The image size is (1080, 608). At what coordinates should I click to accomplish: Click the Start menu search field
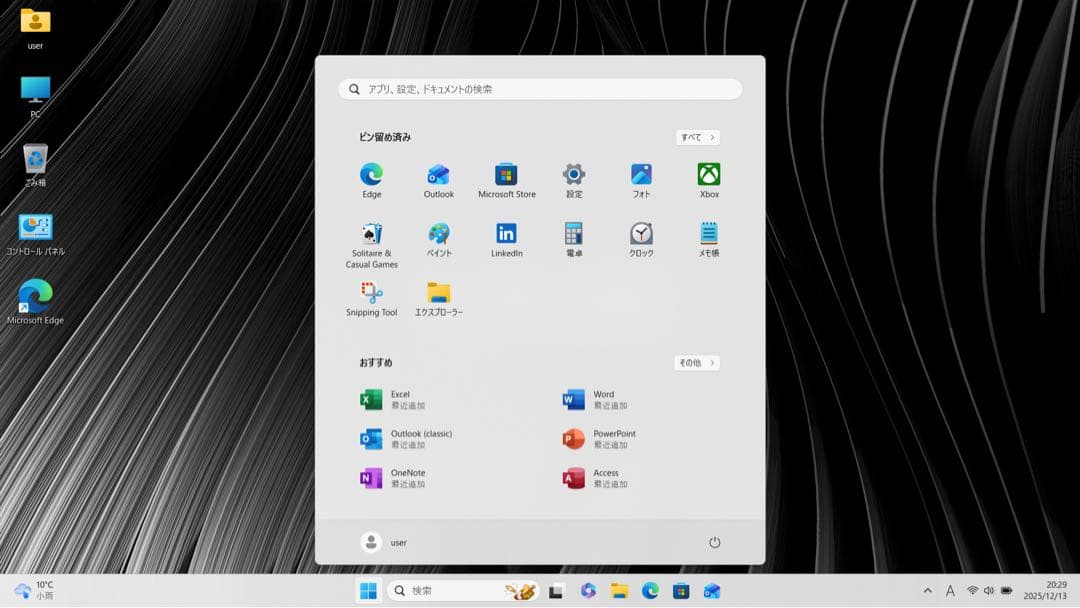tap(540, 88)
